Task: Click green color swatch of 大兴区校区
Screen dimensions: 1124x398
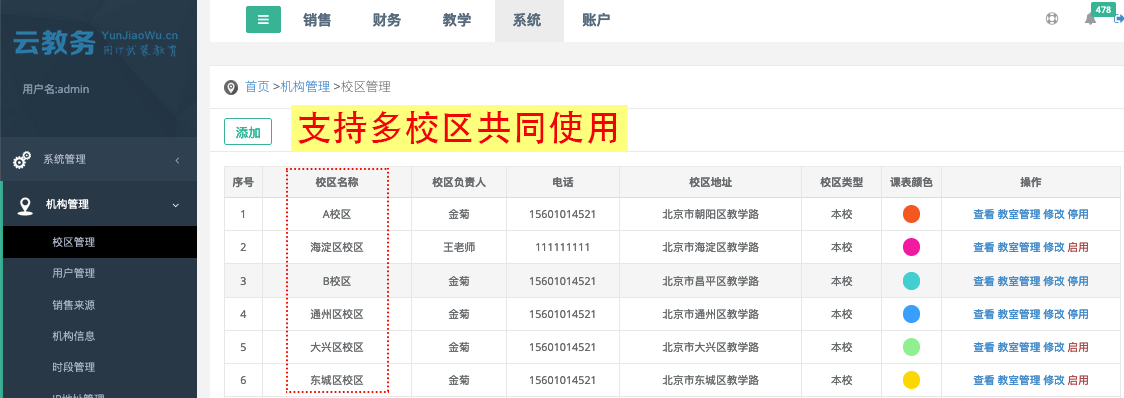Action: [911, 347]
